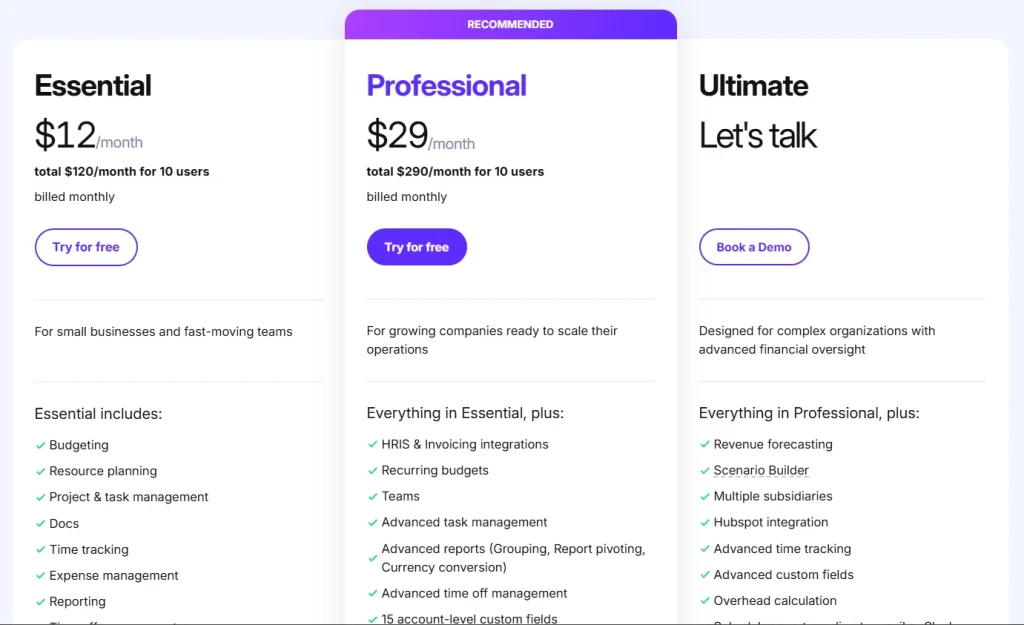Screen dimensions: 1024x625
Task: Tap the checkmark next to Revenue forecasting
Action: tap(705, 444)
